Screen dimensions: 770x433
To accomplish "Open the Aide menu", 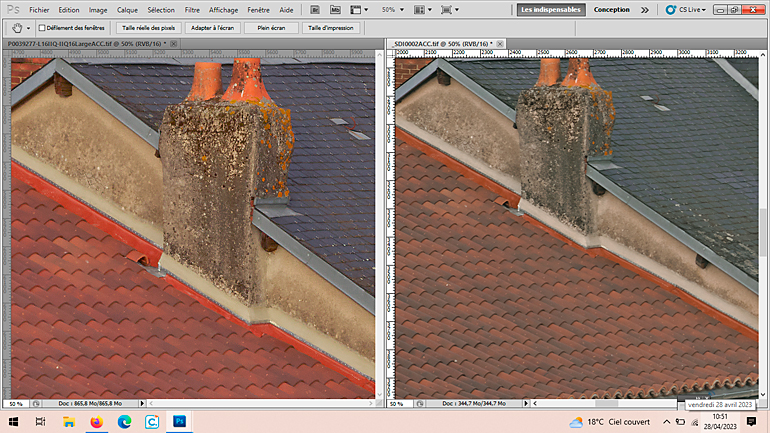I will click(286, 10).
